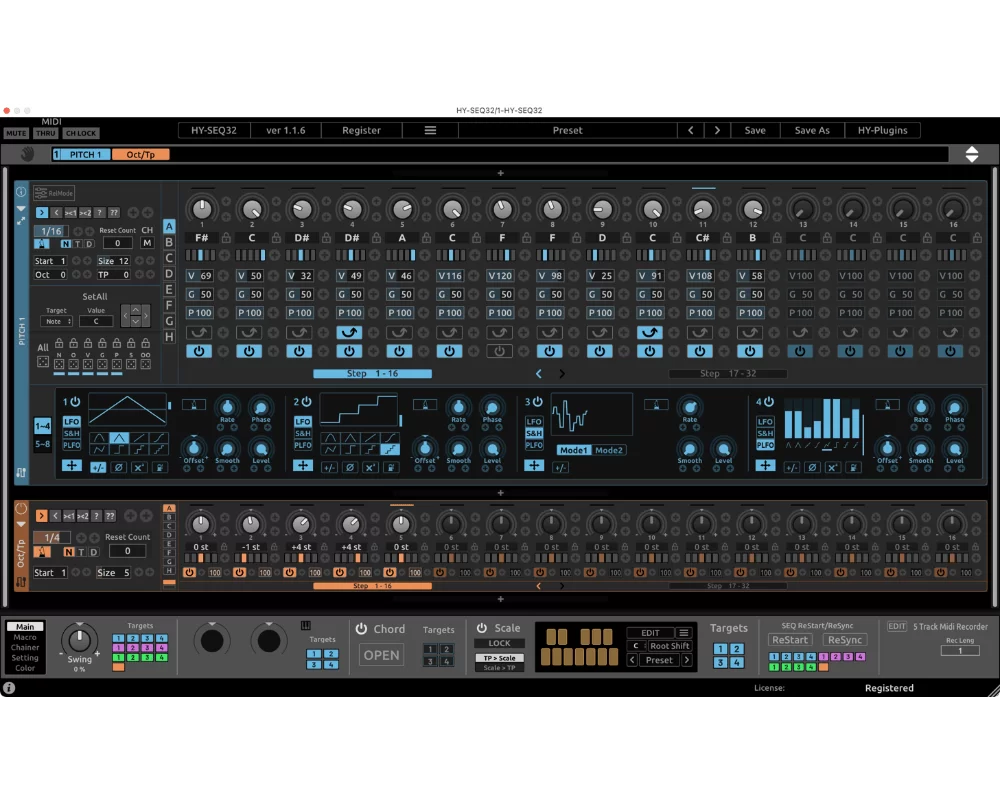Click the metronome icon under 1/16
The width and height of the screenshot is (1000, 800).
point(41,244)
